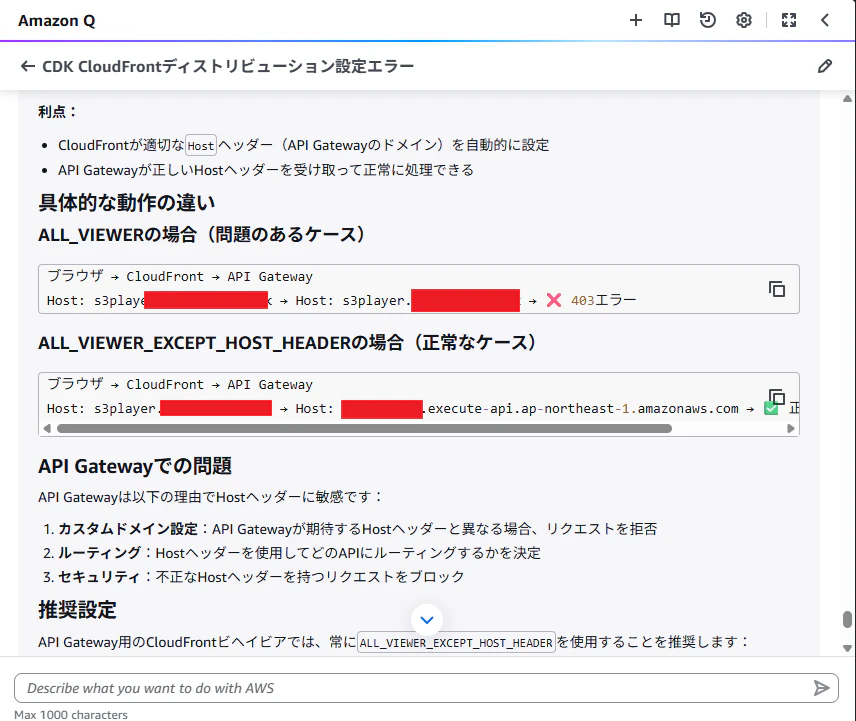The width and height of the screenshot is (856, 721).
Task: Copy the ALL_VIEWER code block
Action: (x=777, y=289)
